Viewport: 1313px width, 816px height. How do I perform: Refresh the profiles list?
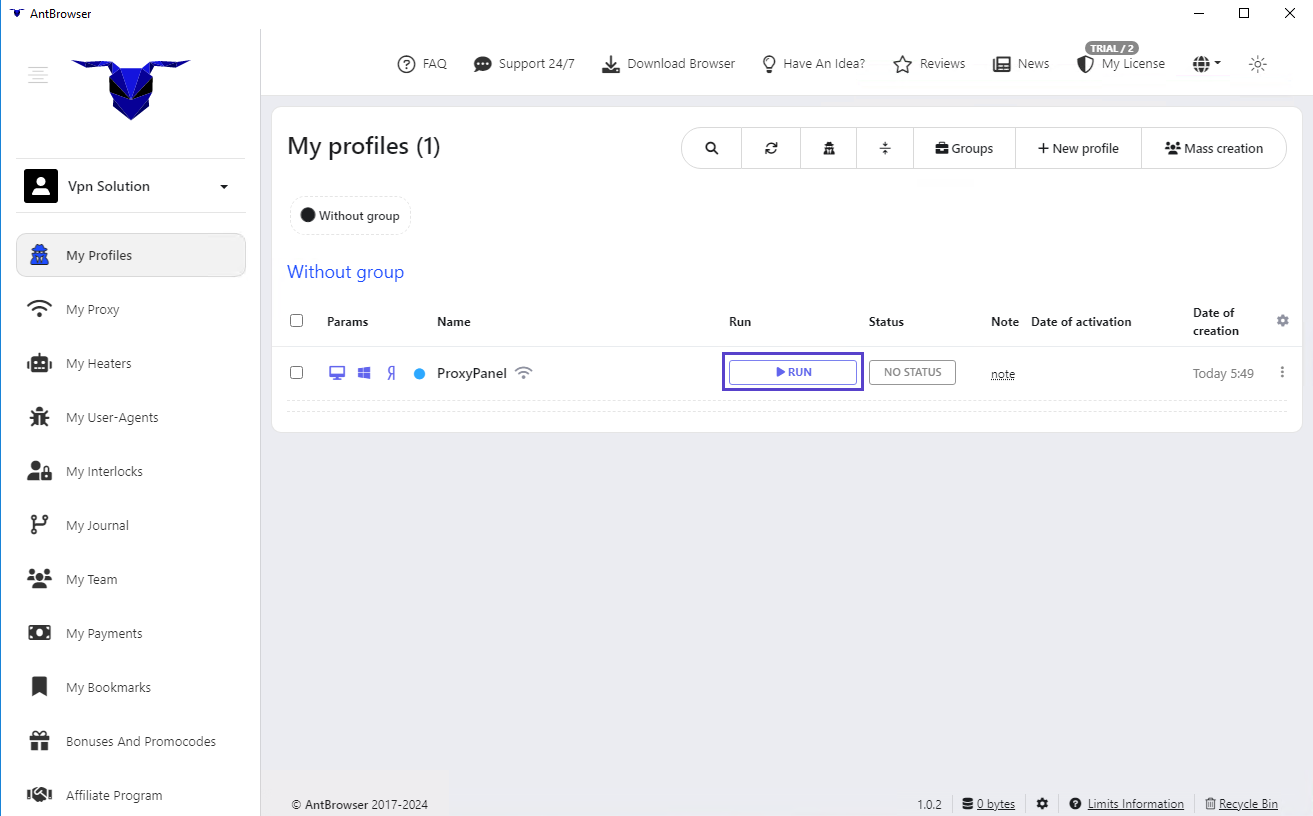pos(770,147)
